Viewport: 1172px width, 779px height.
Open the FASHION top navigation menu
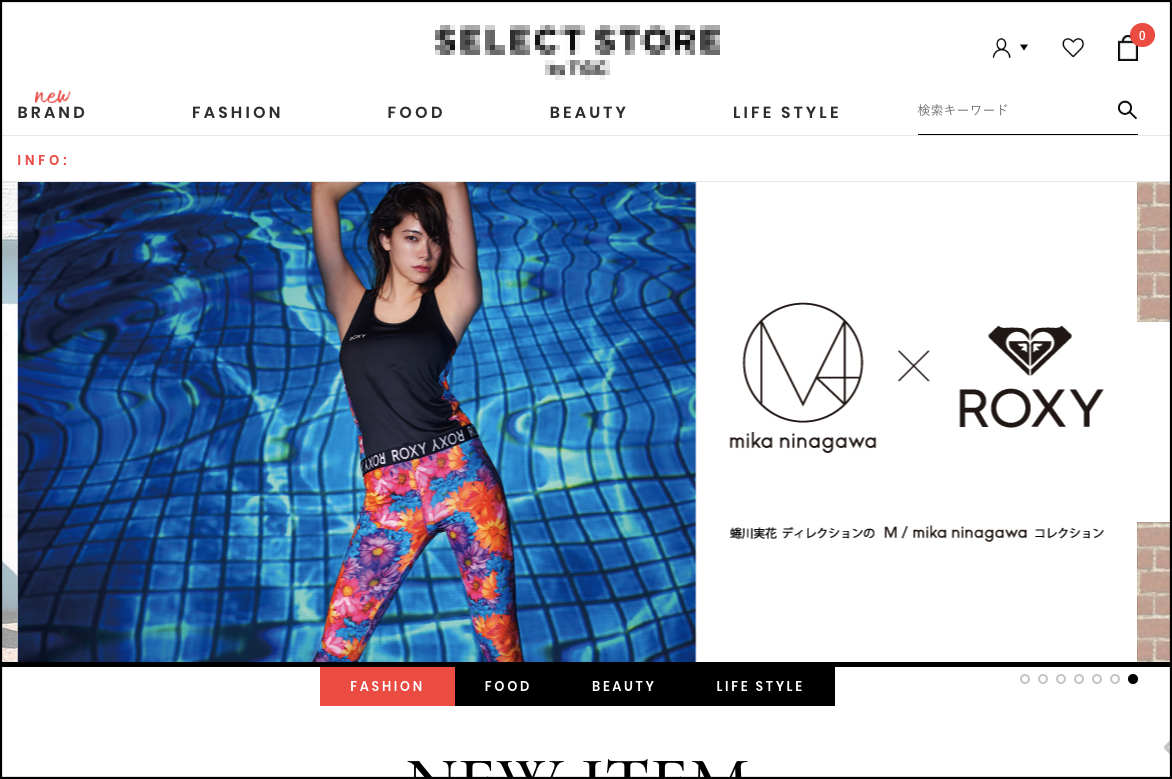[x=237, y=112]
